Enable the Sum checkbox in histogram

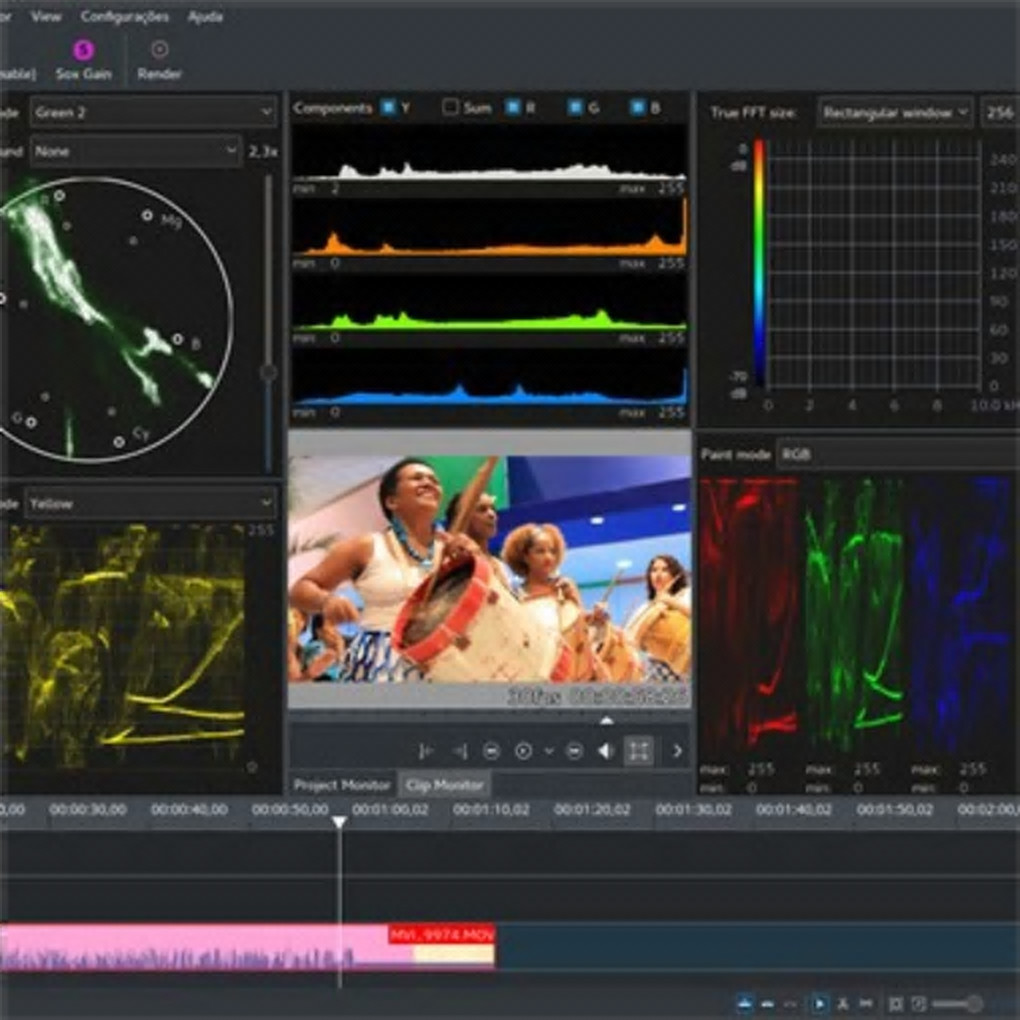click(x=450, y=108)
